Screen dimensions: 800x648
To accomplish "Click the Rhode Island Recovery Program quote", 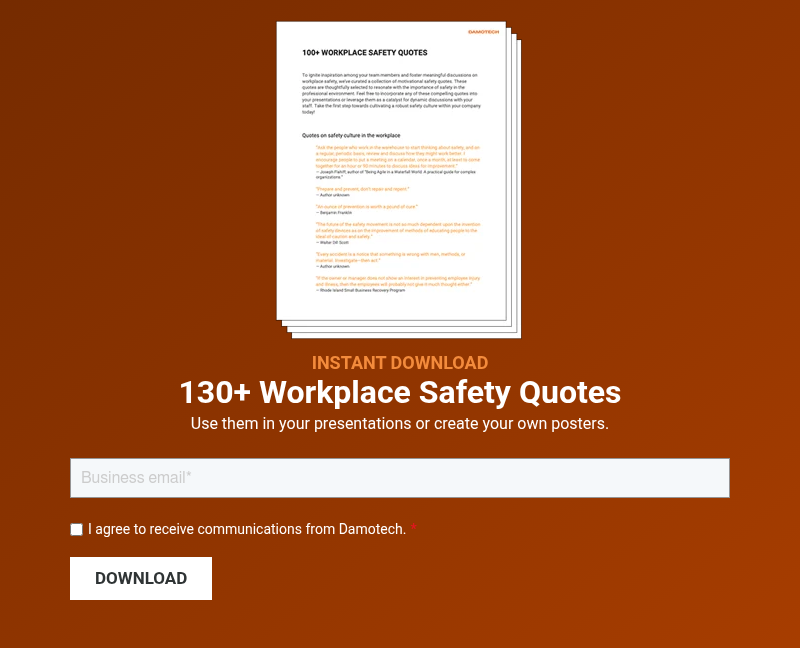I will 392,282.
